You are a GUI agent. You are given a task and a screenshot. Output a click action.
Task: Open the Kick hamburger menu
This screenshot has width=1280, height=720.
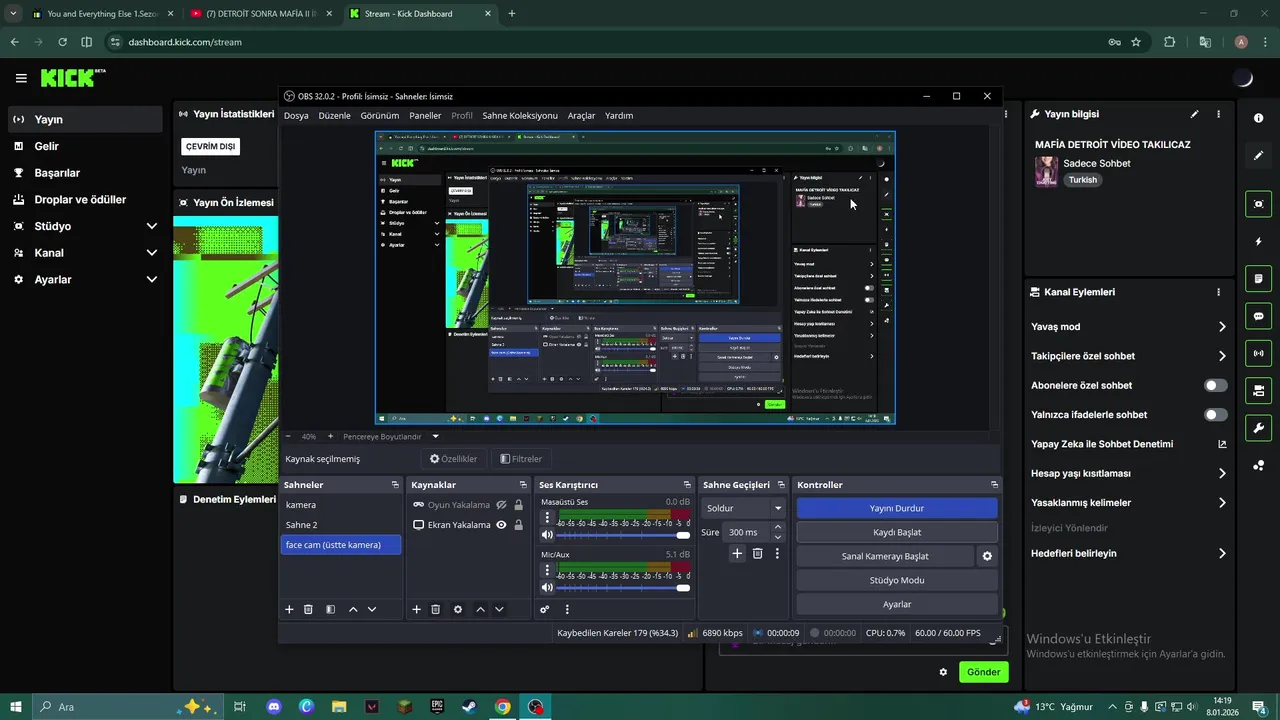21,78
